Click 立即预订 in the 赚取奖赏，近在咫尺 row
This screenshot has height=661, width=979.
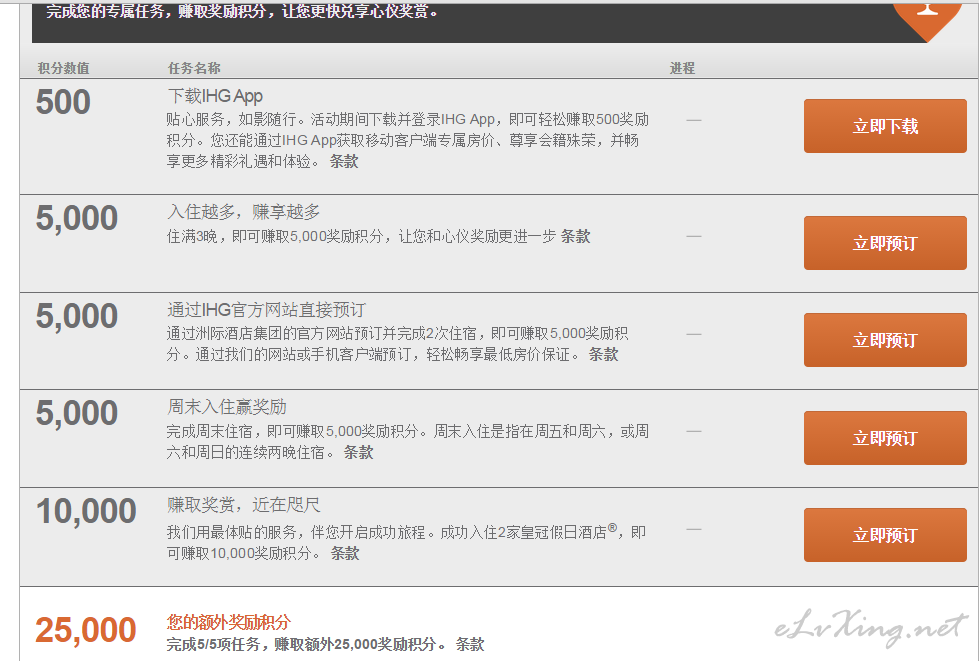coord(885,535)
